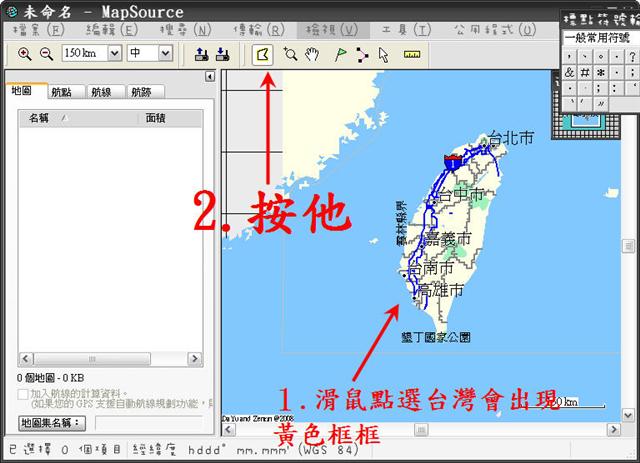Open the 公用程式(U) menu
This screenshot has width=640, height=463.
click(x=495, y=30)
